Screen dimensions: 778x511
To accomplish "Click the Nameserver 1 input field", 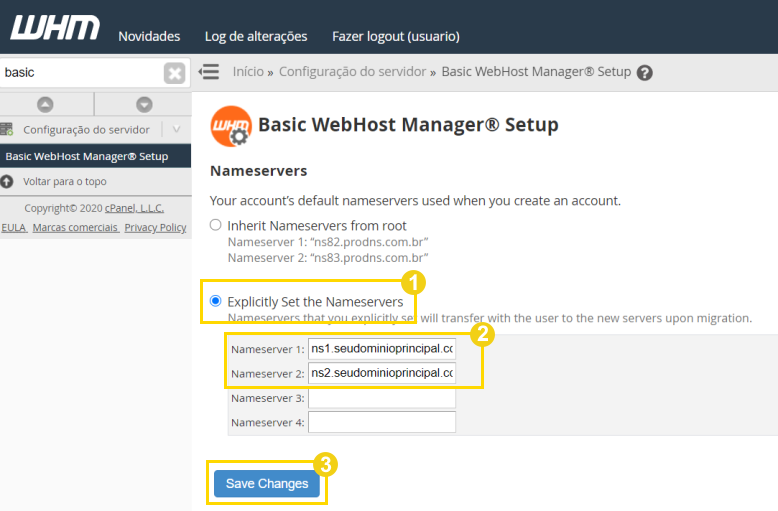I will (x=382, y=349).
